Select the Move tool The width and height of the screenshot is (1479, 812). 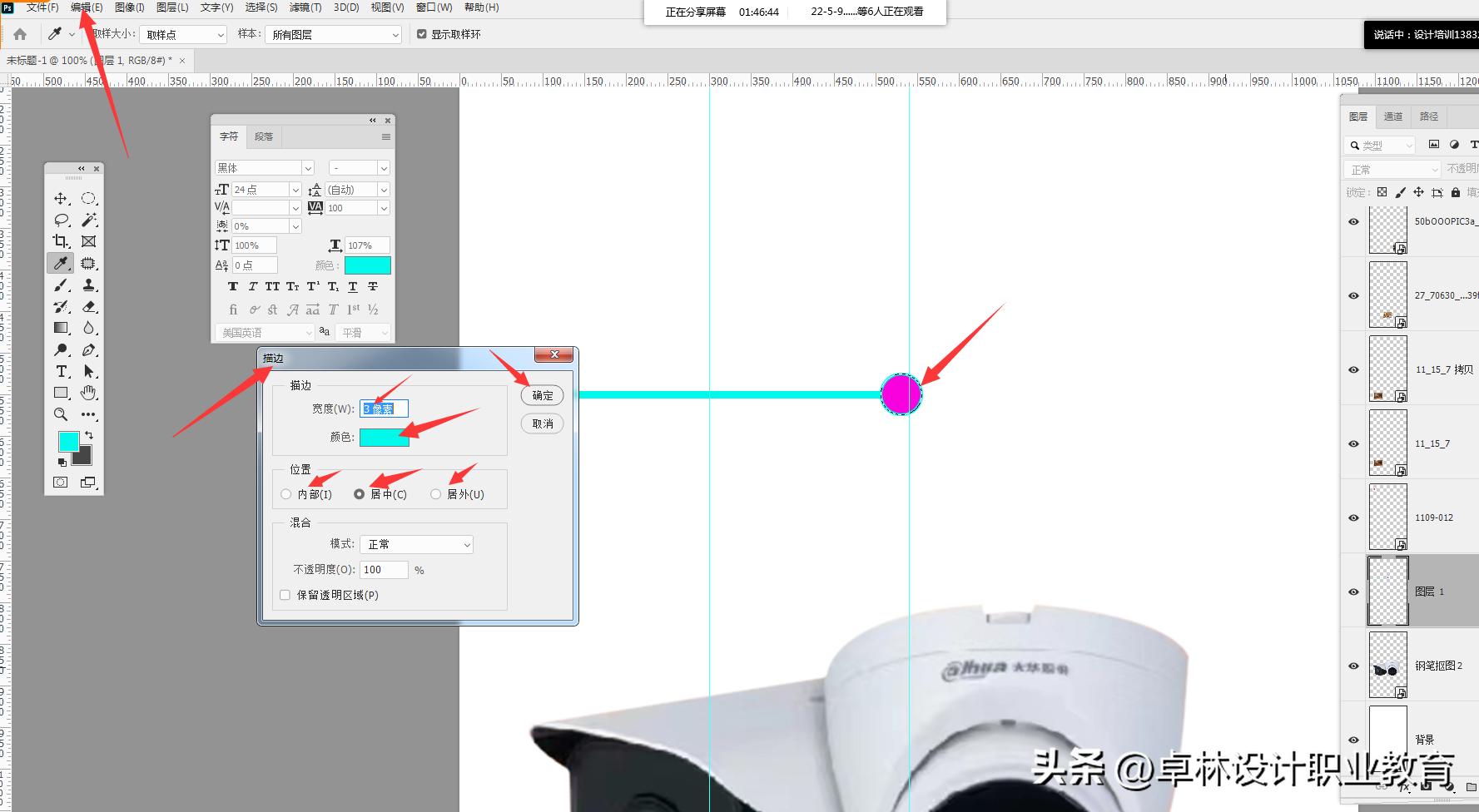coord(61,199)
